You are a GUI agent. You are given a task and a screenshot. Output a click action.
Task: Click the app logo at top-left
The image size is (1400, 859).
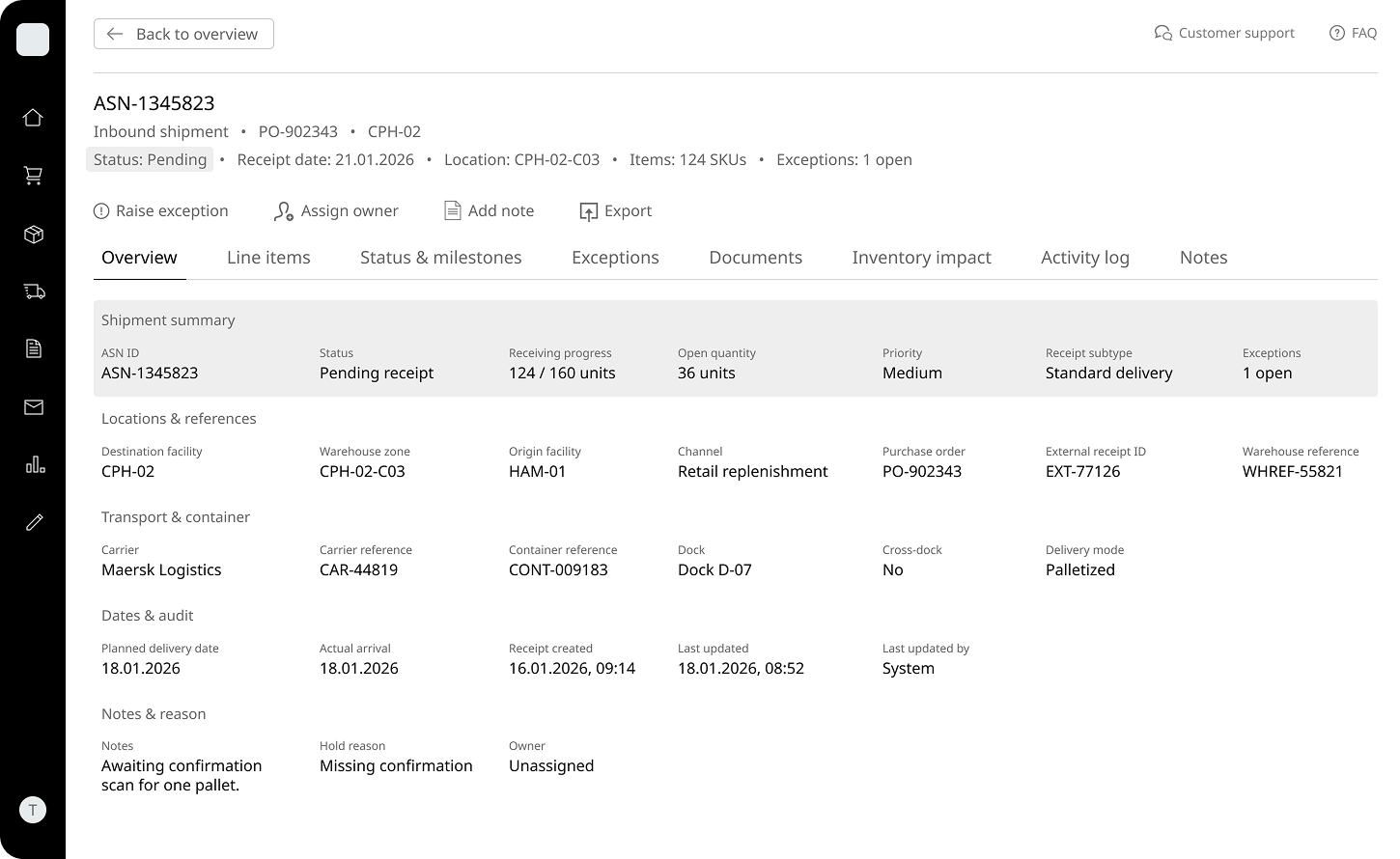tap(33, 40)
